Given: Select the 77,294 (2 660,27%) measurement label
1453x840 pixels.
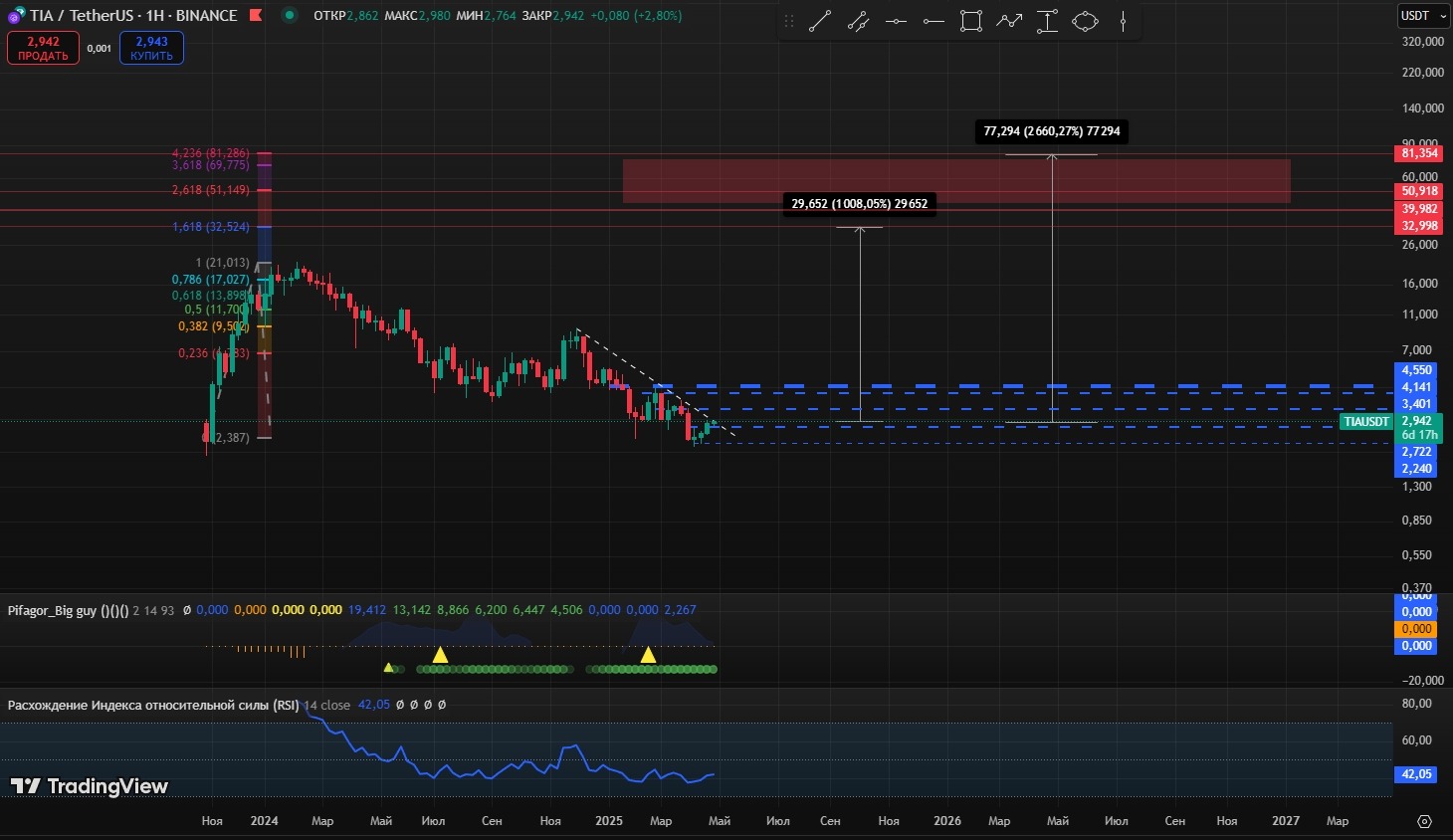Looking at the screenshot, I should coord(1052,131).
